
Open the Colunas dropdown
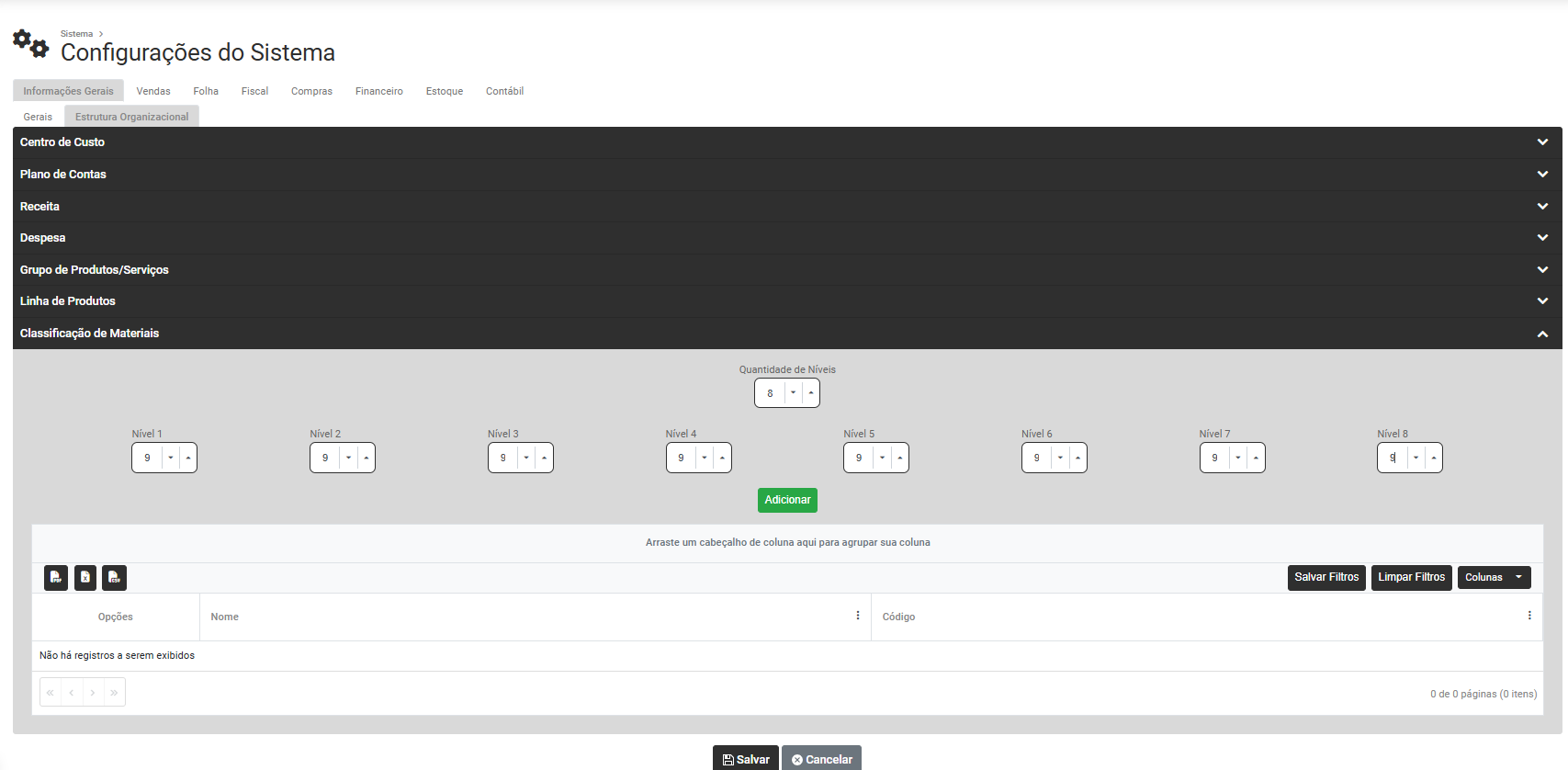click(x=1494, y=577)
